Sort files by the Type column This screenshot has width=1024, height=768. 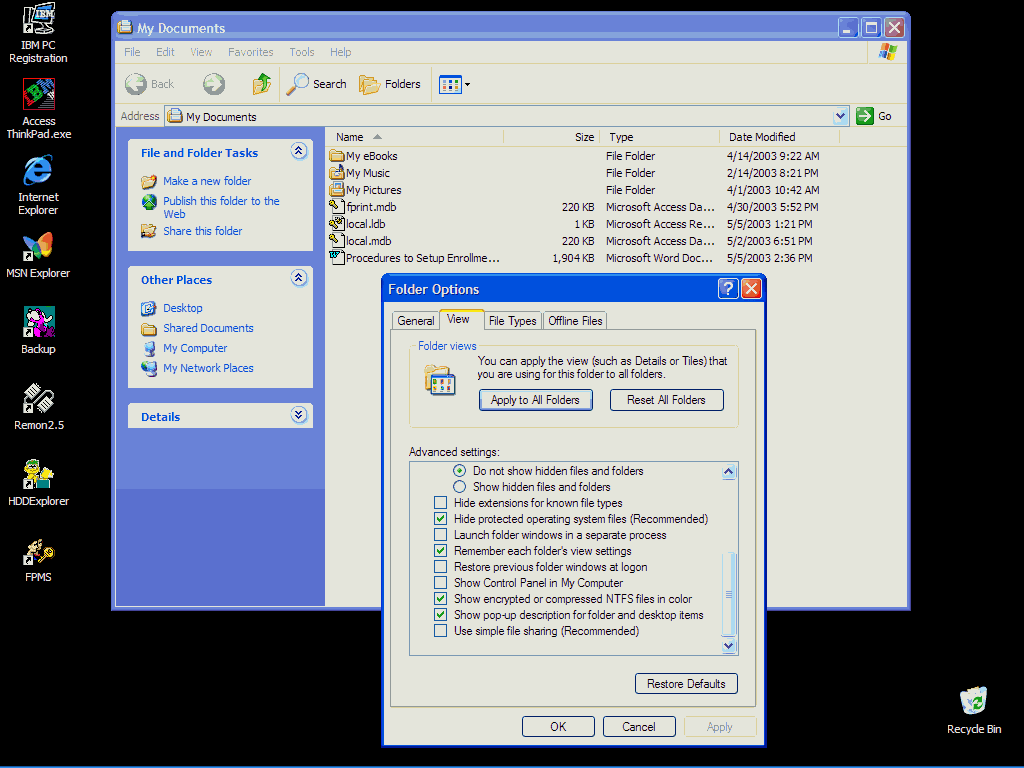click(659, 137)
